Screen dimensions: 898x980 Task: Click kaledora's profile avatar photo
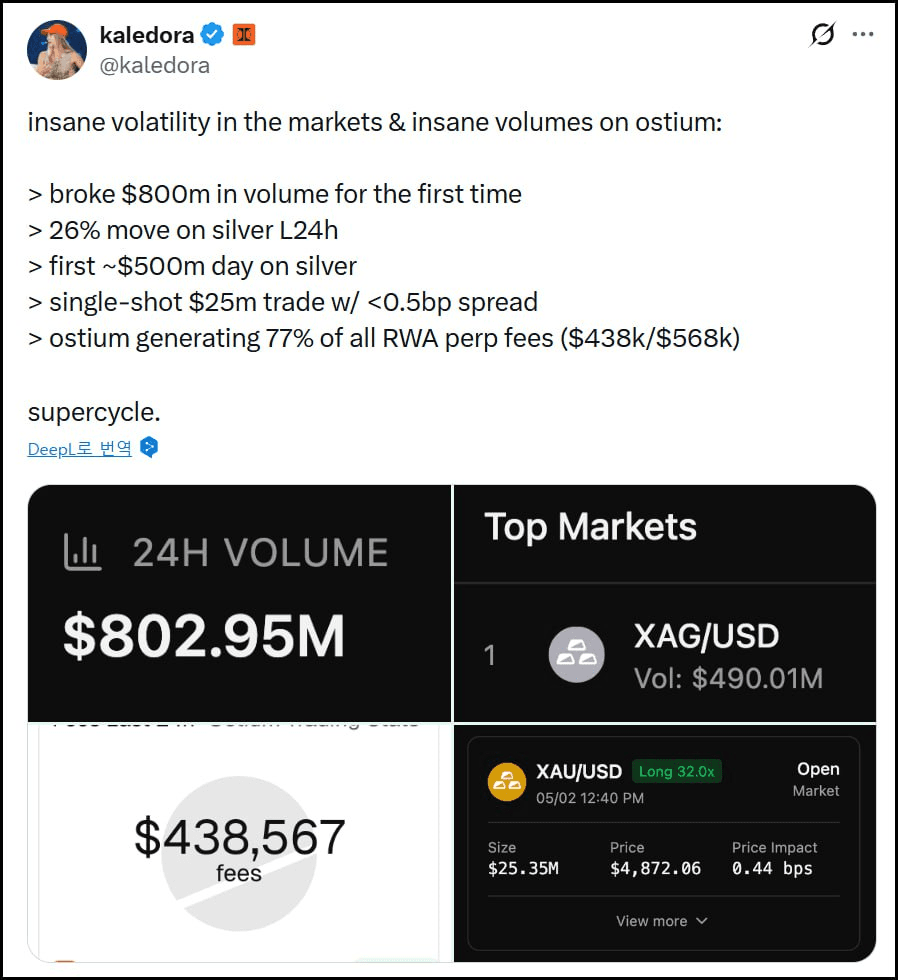coord(58,49)
